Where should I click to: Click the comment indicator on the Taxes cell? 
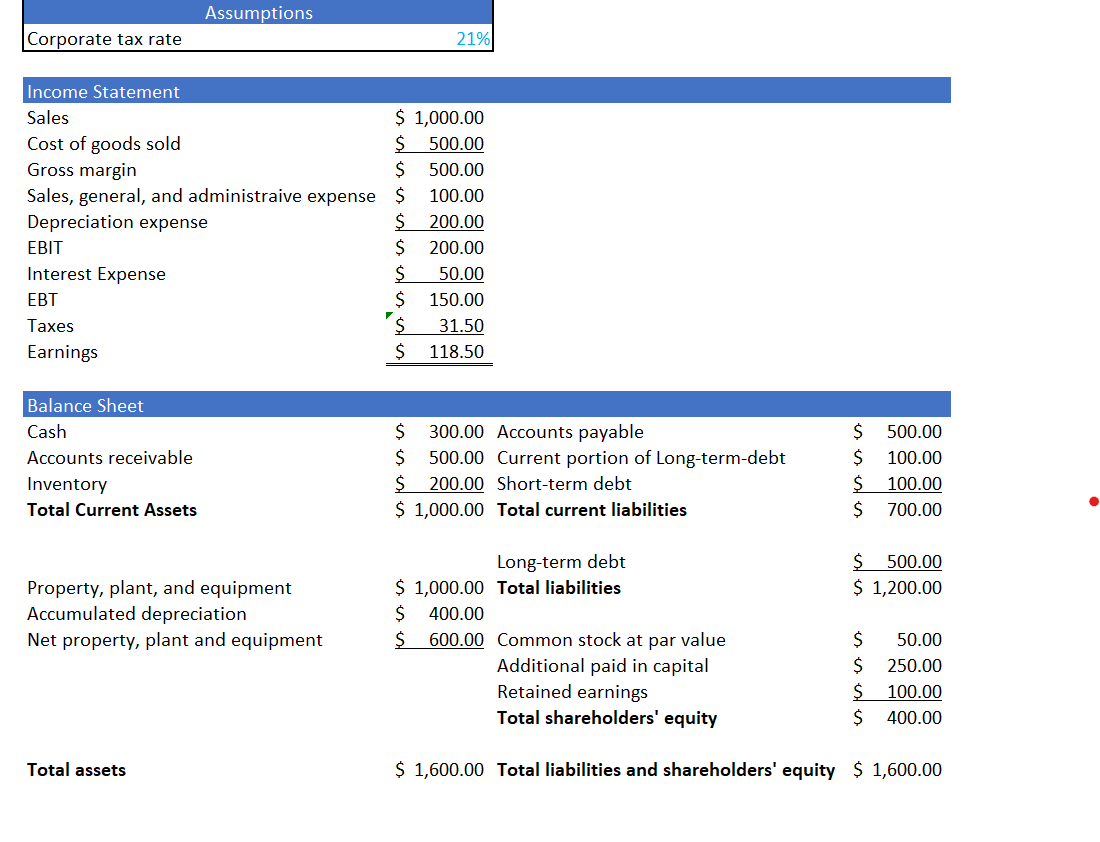pos(388,315)
